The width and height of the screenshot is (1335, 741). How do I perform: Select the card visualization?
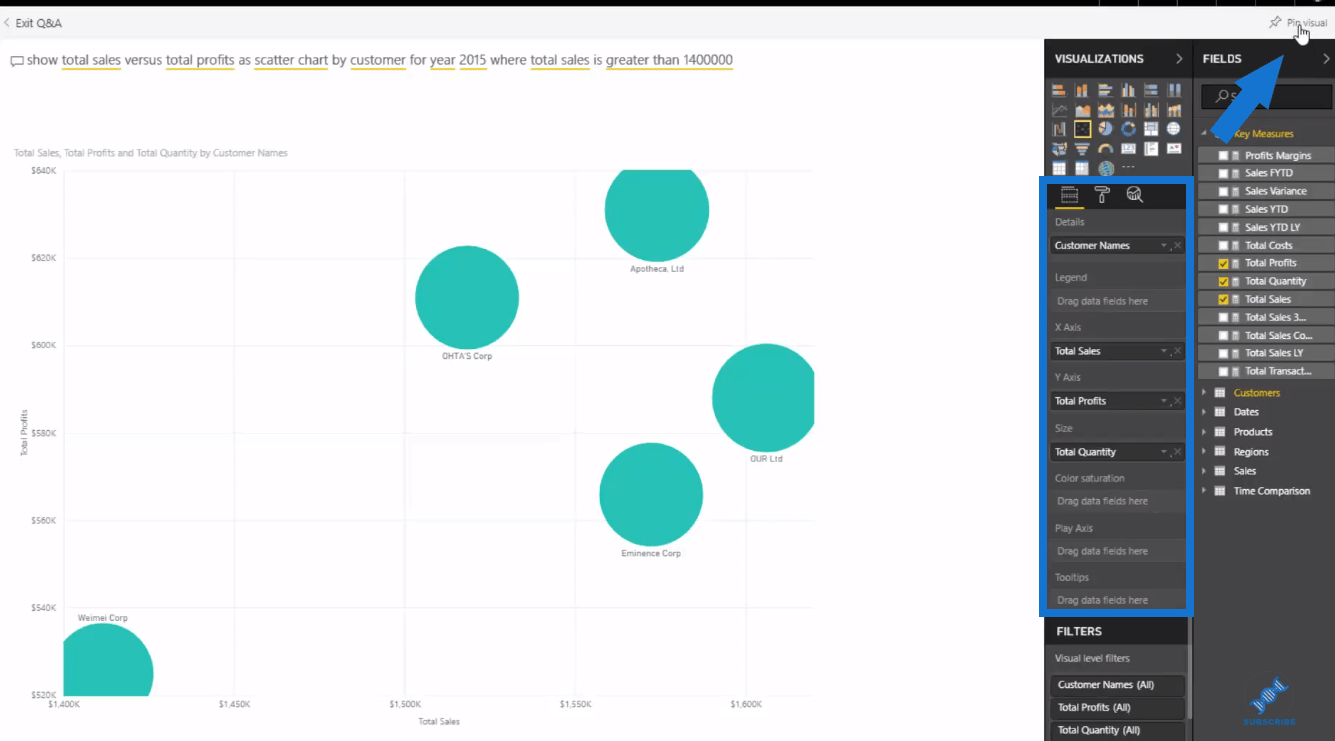click(1128, 149)
